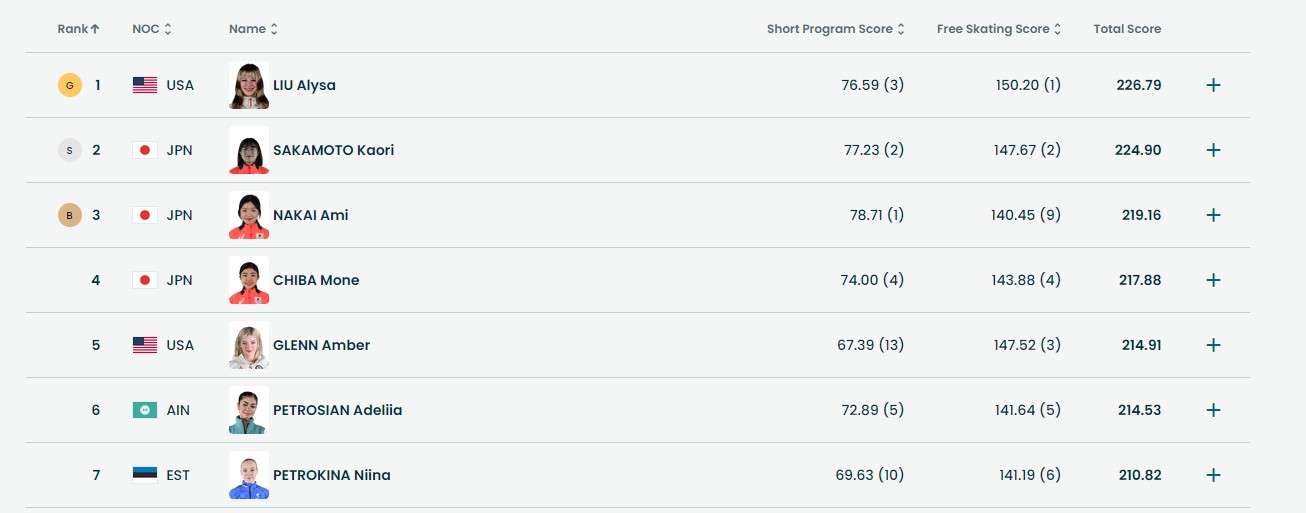Click the Estonia flag for PETROKINA Niina
1306x513 pixels.
145,475
